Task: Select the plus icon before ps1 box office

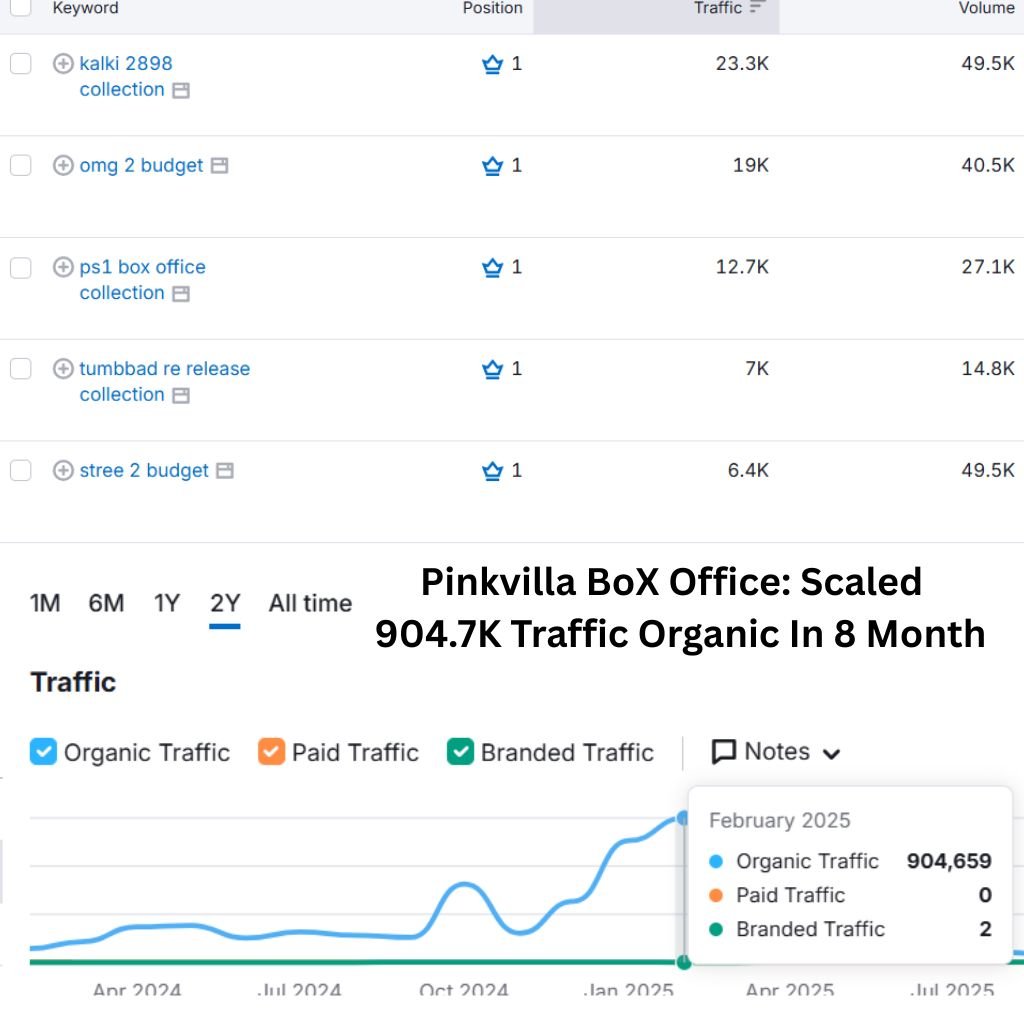Action: 62,267
